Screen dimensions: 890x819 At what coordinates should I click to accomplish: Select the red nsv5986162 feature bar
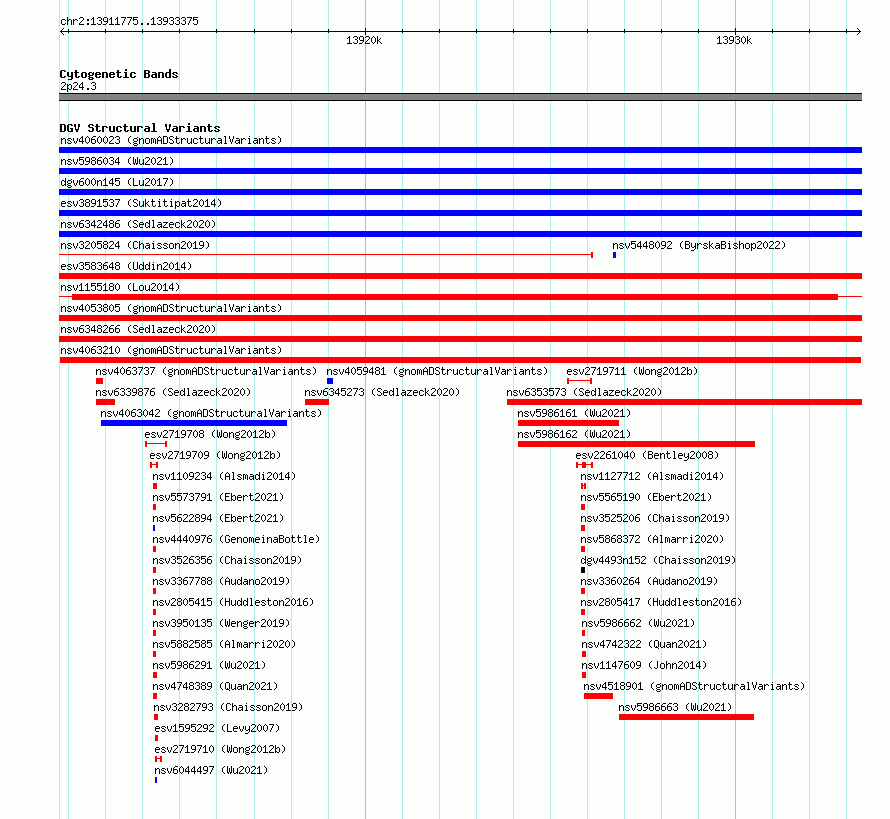pos(636,444)
